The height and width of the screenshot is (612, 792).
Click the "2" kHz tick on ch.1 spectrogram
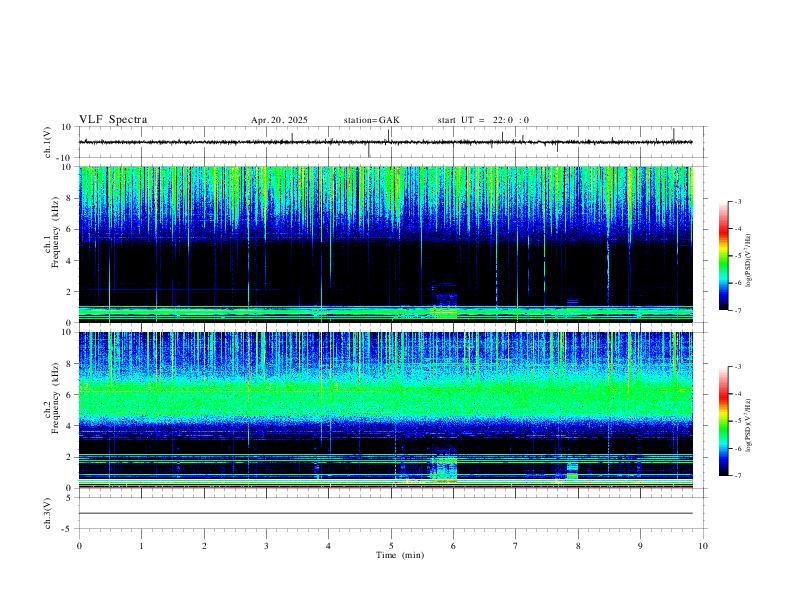70,292
